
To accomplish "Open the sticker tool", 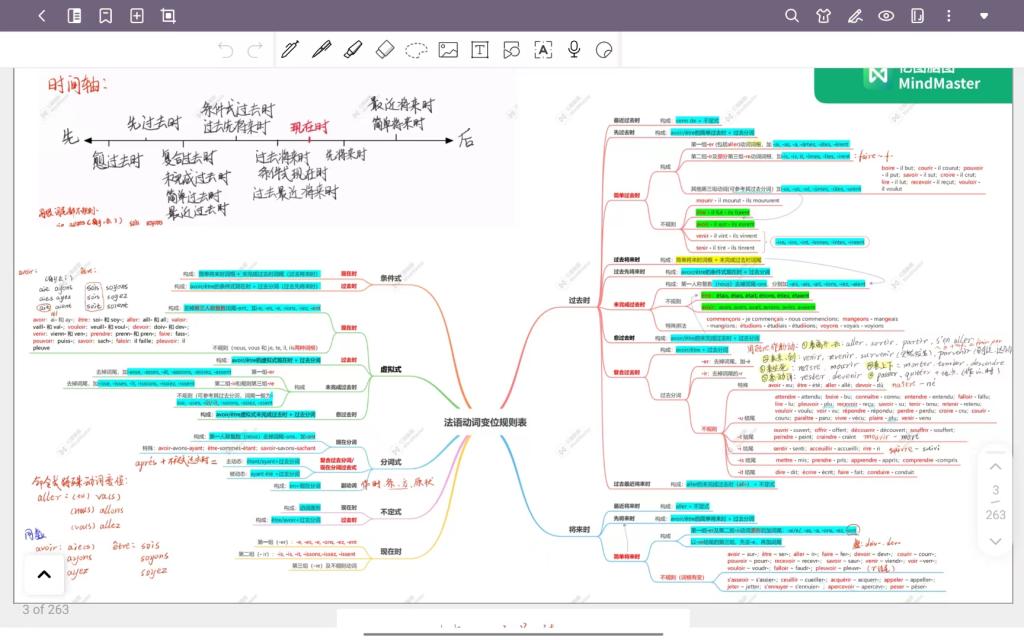I will pyautogui.click(x=604, y=49).
